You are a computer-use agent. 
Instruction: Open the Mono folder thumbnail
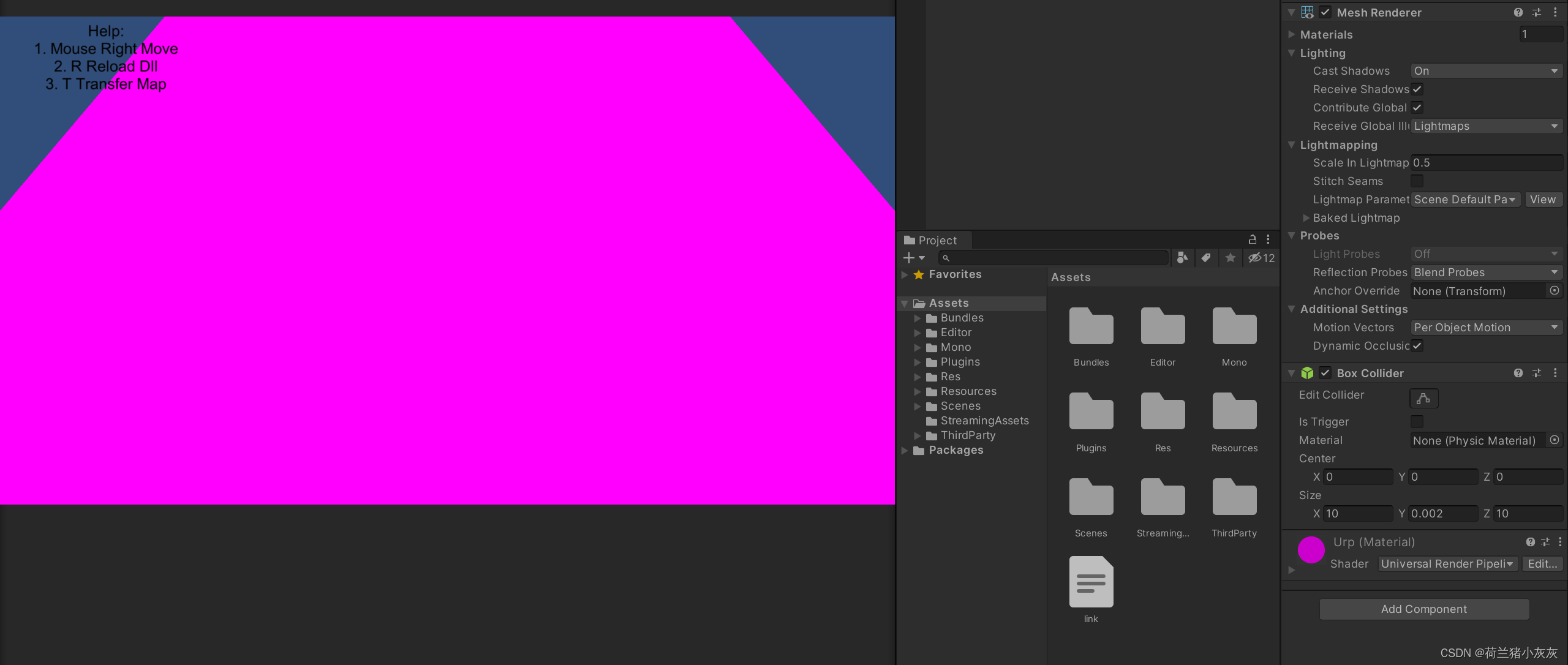(x=1234, y=326)
